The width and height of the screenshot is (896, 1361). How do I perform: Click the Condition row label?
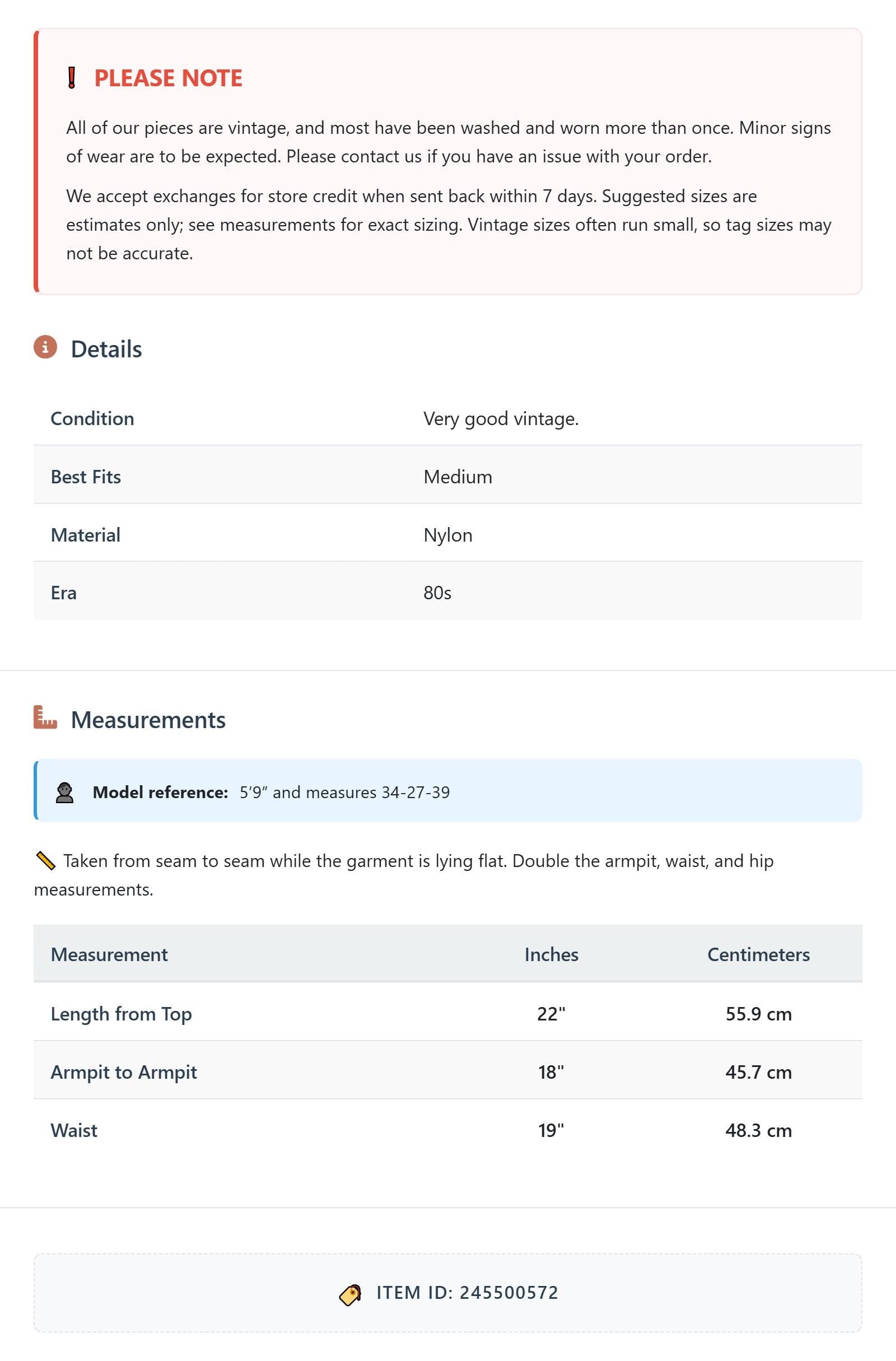92,418
